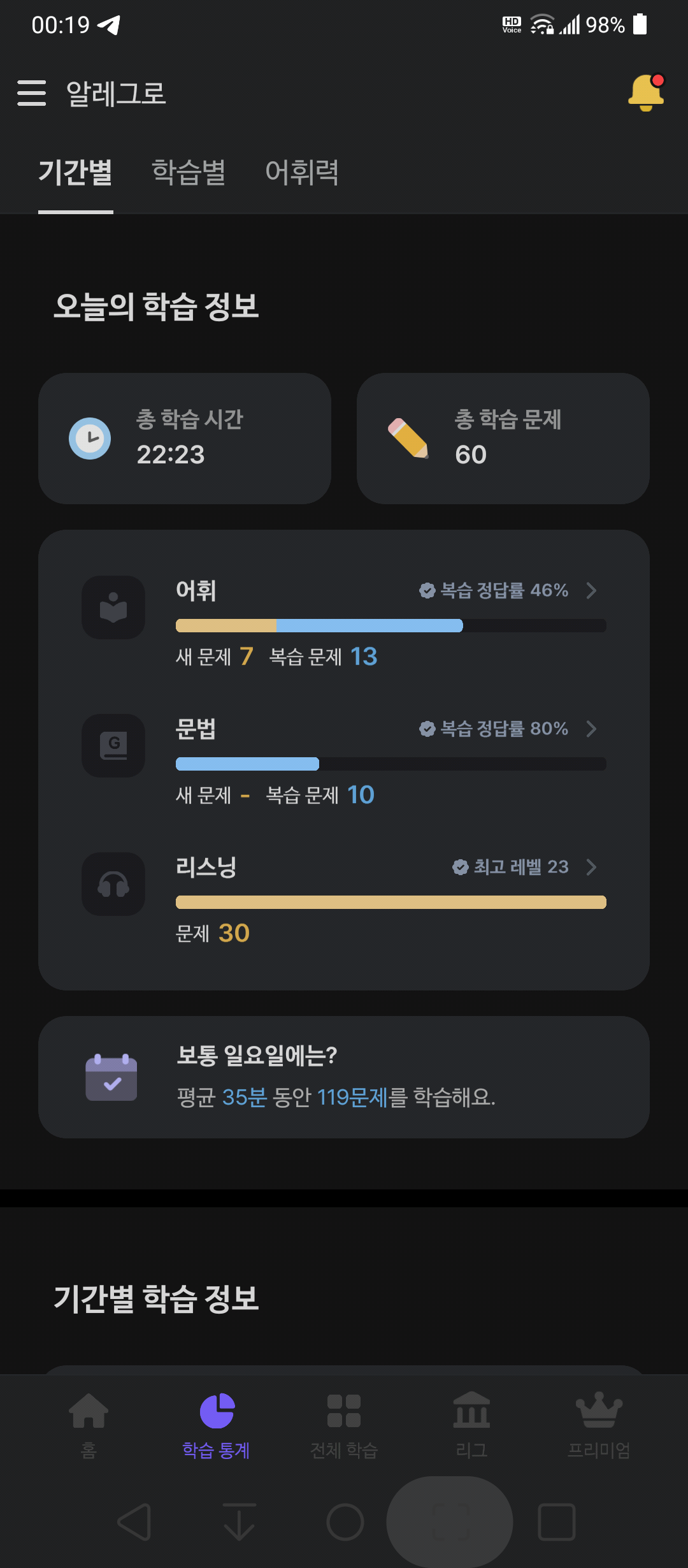
Task: Tap the Android back navigation button
Action: click(x=135, y=1522)
